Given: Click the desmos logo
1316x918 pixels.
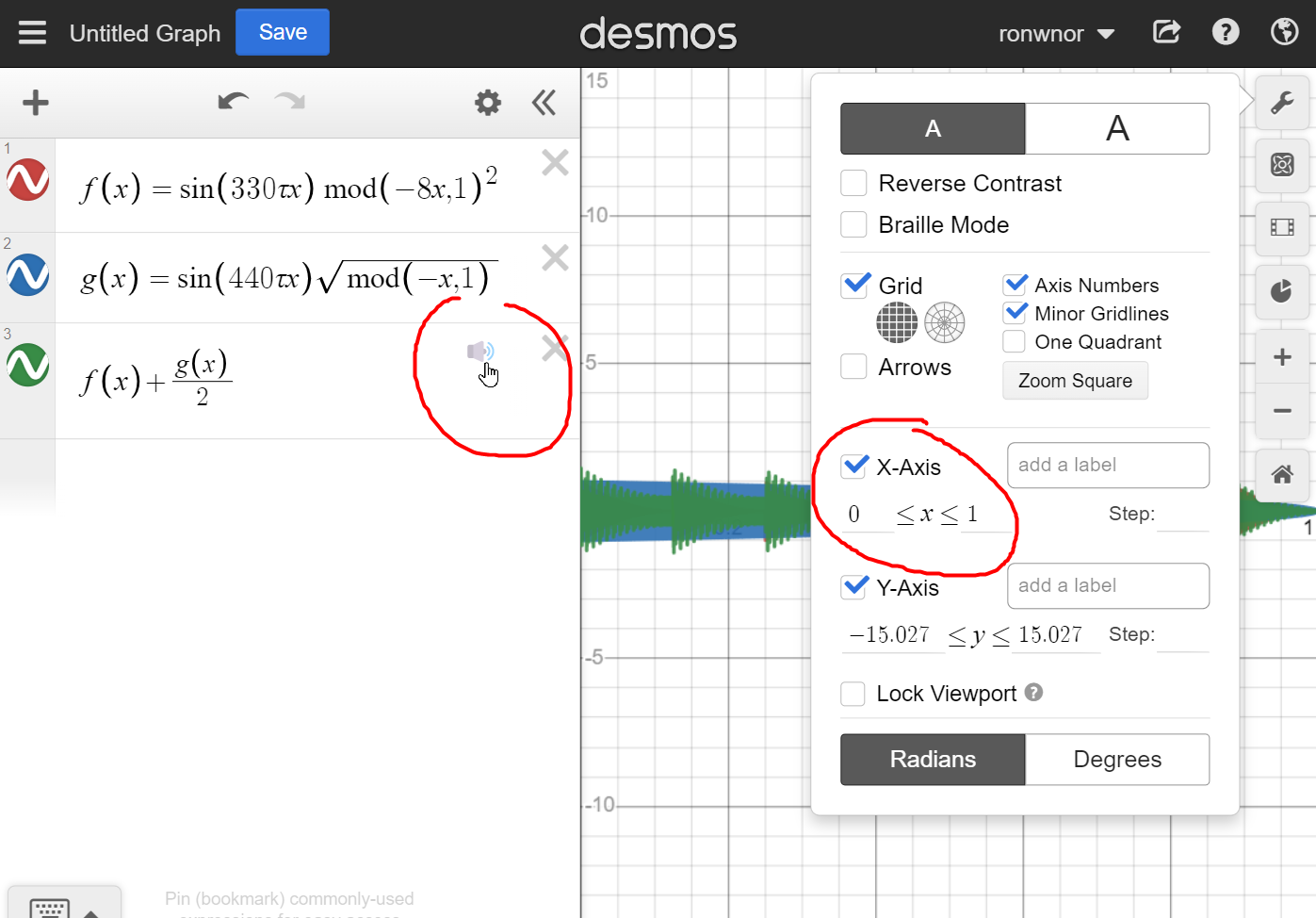Looking at the screenshot, I should pyautogui.click(x=658, y=34).
